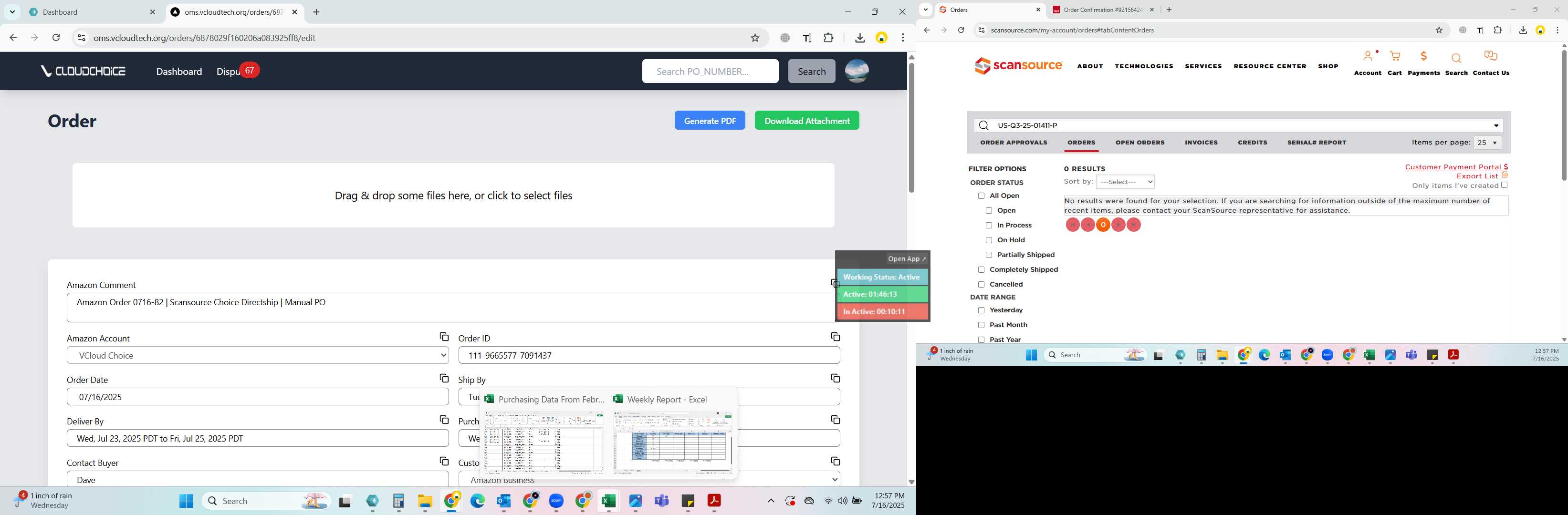
Task: Open Adobe Acrobat from the main taskbar
Action: (x=714, y=500)
